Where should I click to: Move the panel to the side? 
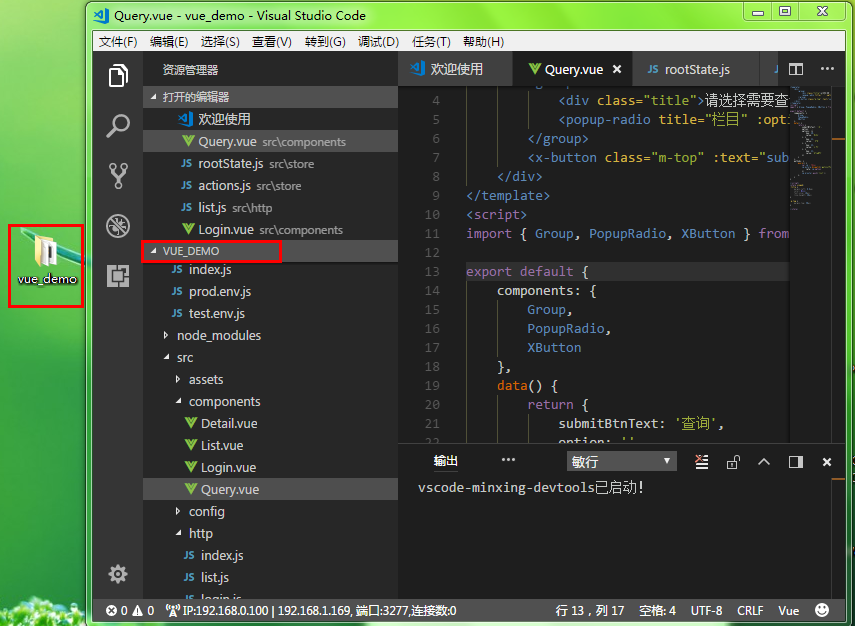(796, 462)
